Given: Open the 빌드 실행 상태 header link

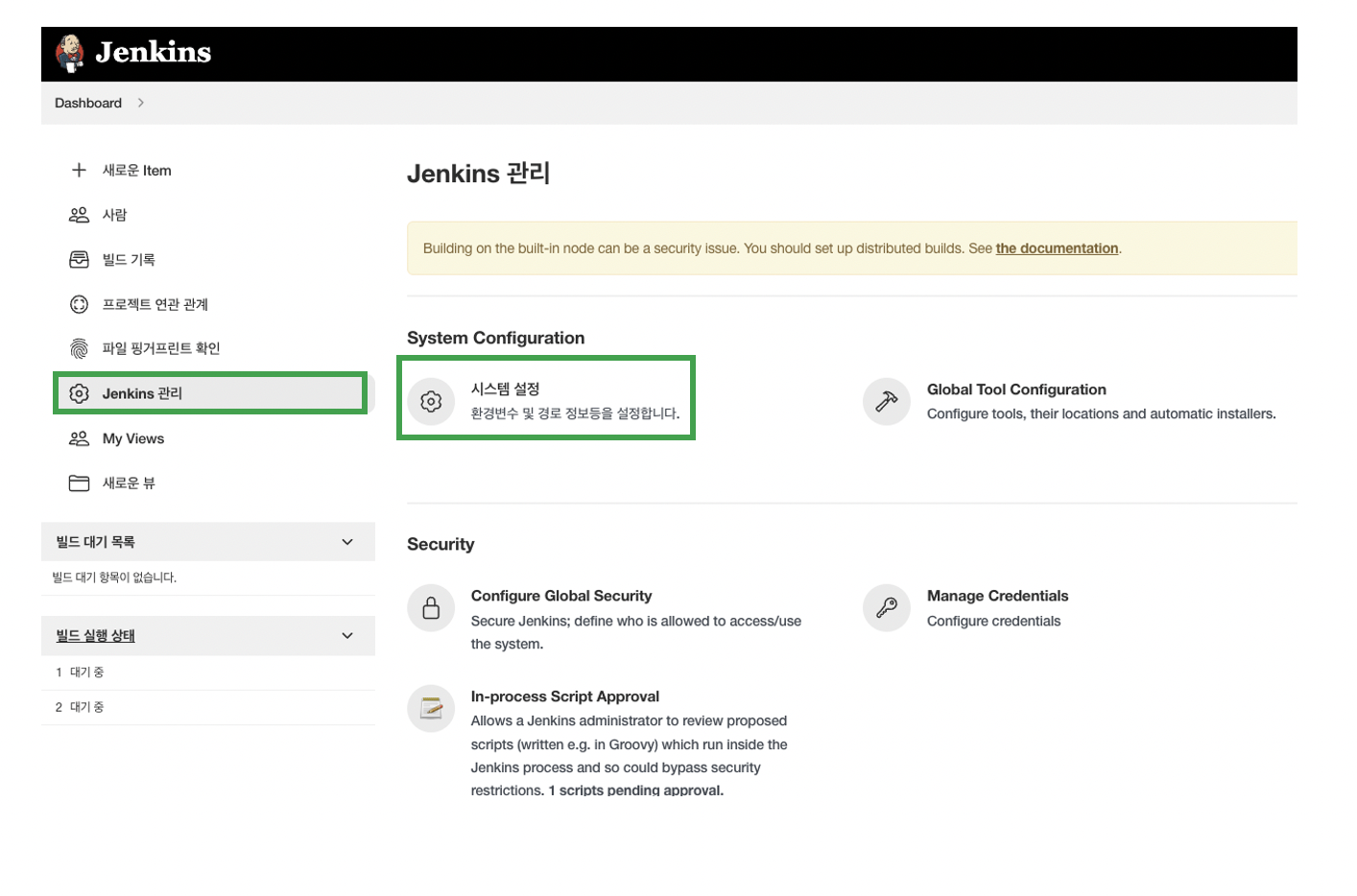Looking at the screenshot, I should click(95, 635).
